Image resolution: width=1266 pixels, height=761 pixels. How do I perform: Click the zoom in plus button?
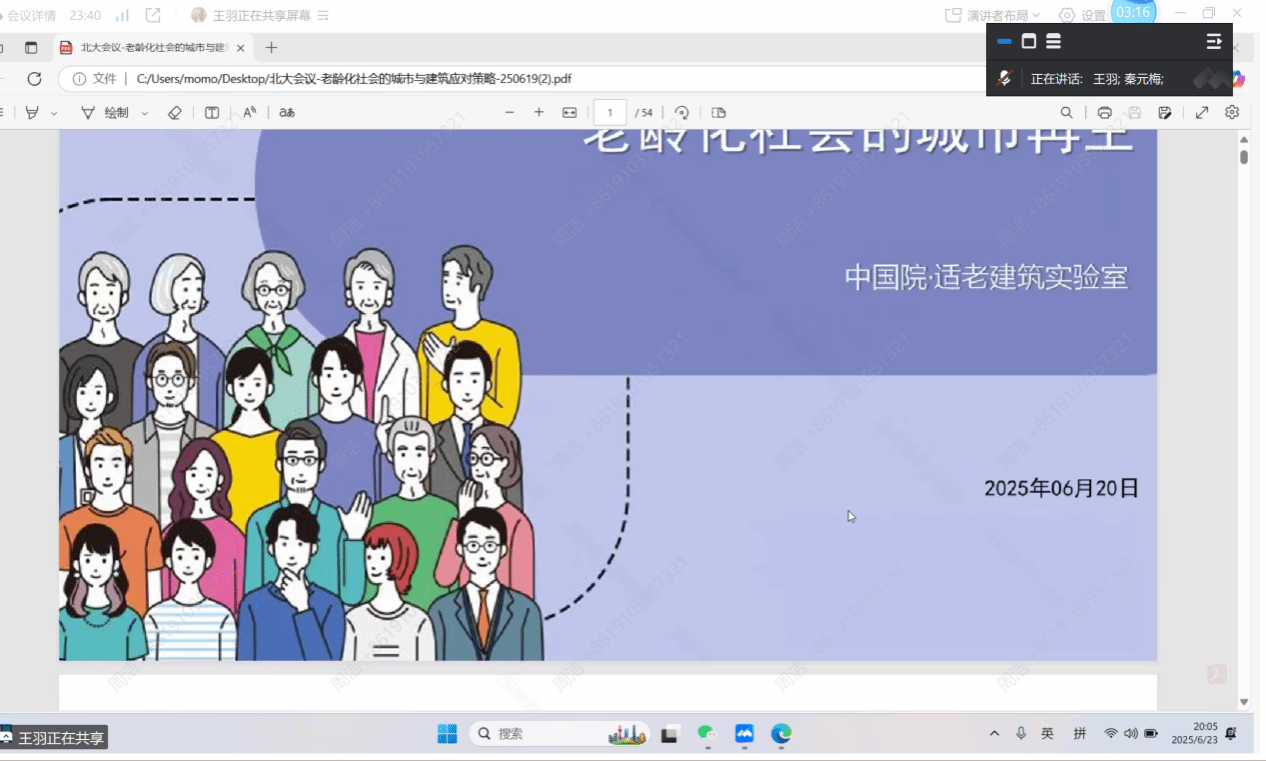pos(539,113)
